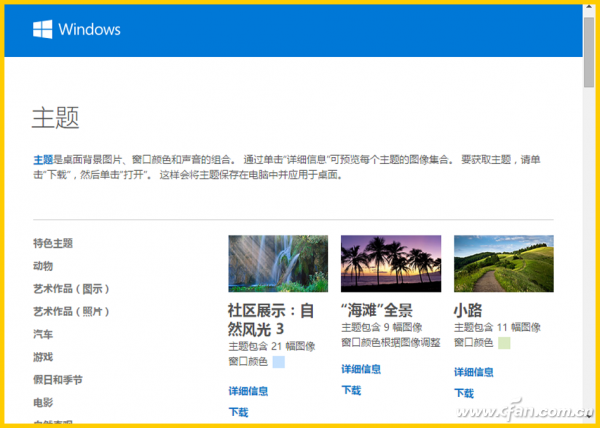Open 艺术作品（照片）category
This screenshot has width=600, height=428.
71,311
